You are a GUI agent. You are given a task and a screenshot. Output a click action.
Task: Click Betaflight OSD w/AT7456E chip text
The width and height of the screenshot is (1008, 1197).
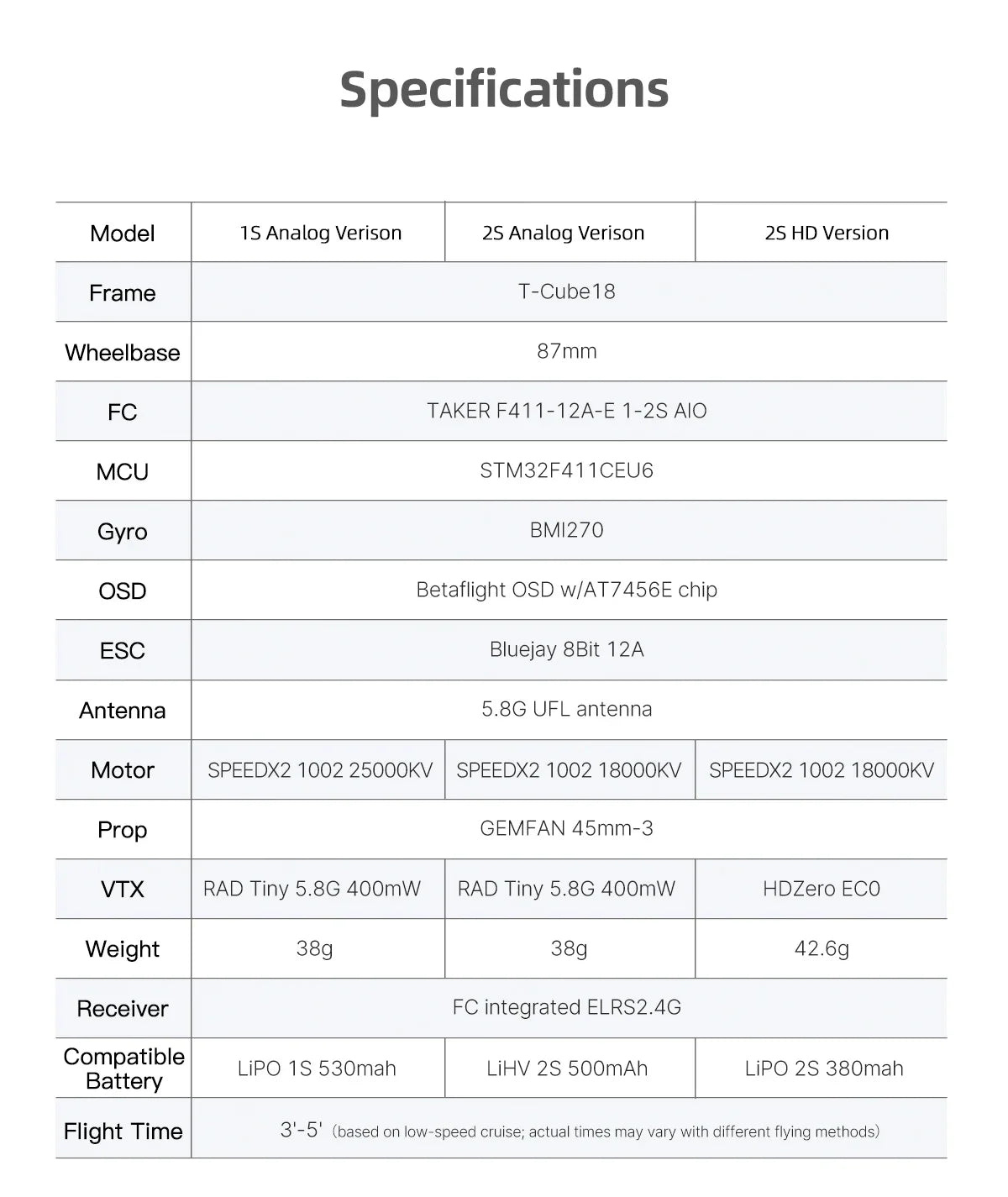click(x=567, y=590)
